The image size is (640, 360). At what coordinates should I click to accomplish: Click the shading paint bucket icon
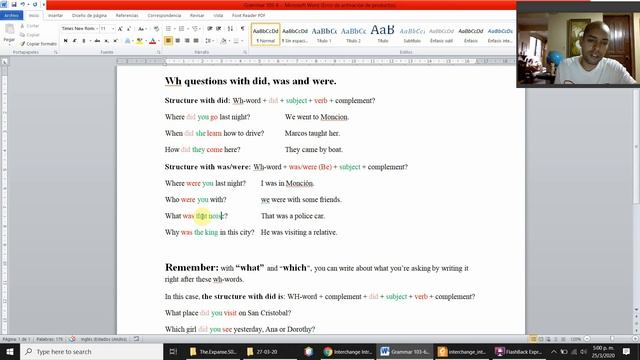click(x=223, y=41)
